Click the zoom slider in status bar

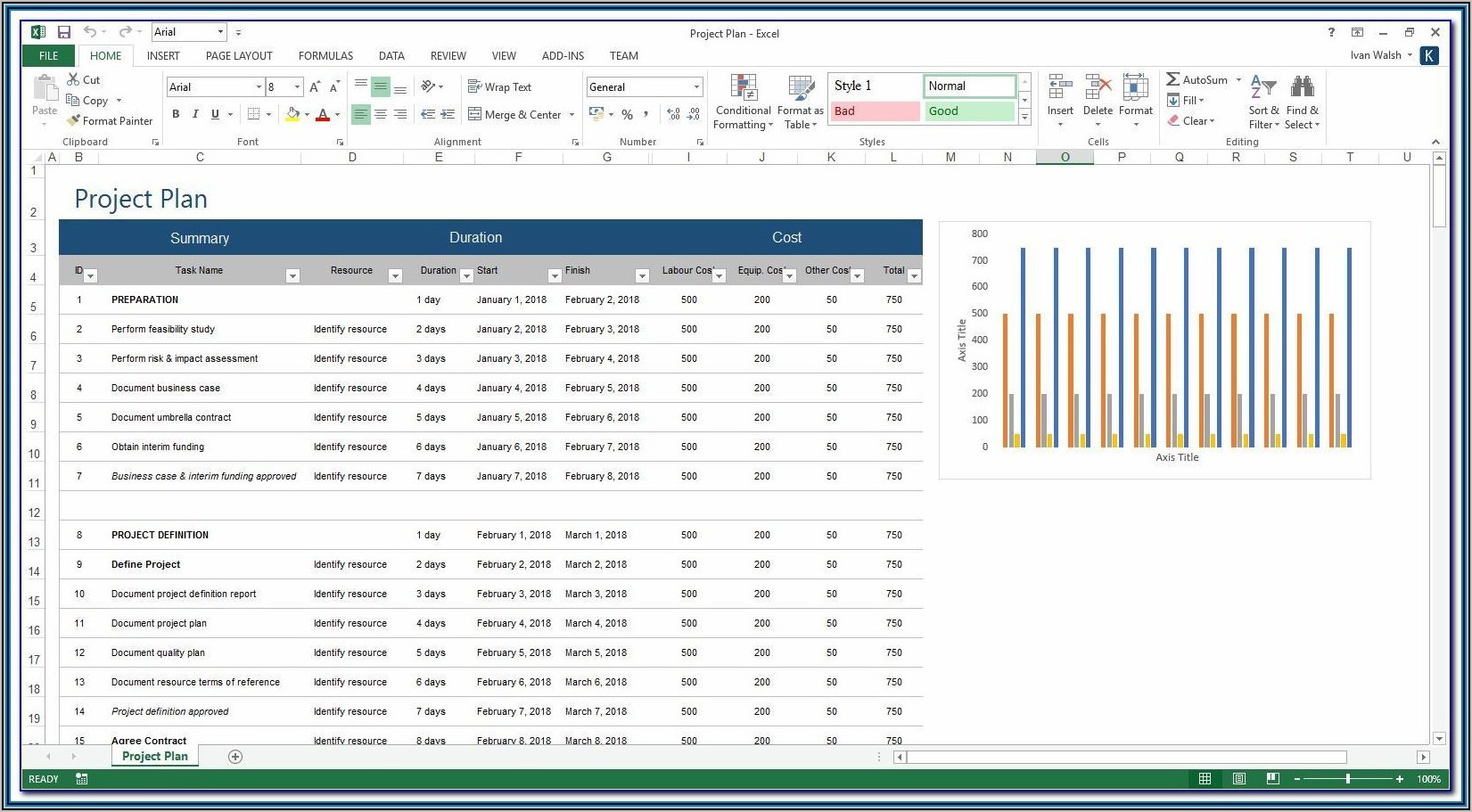pos(1347,779)
